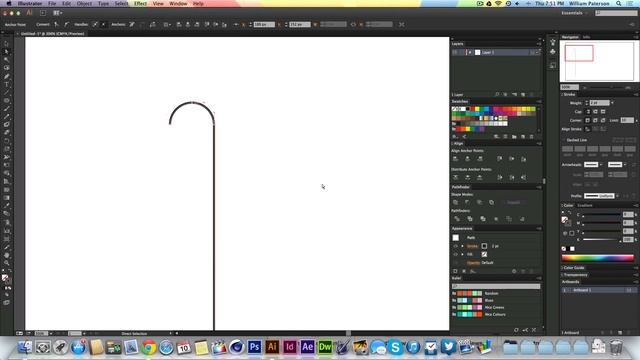The image size is (640, 360).
Task: Click the Miter Join corner icon
Action: (588, 120)
